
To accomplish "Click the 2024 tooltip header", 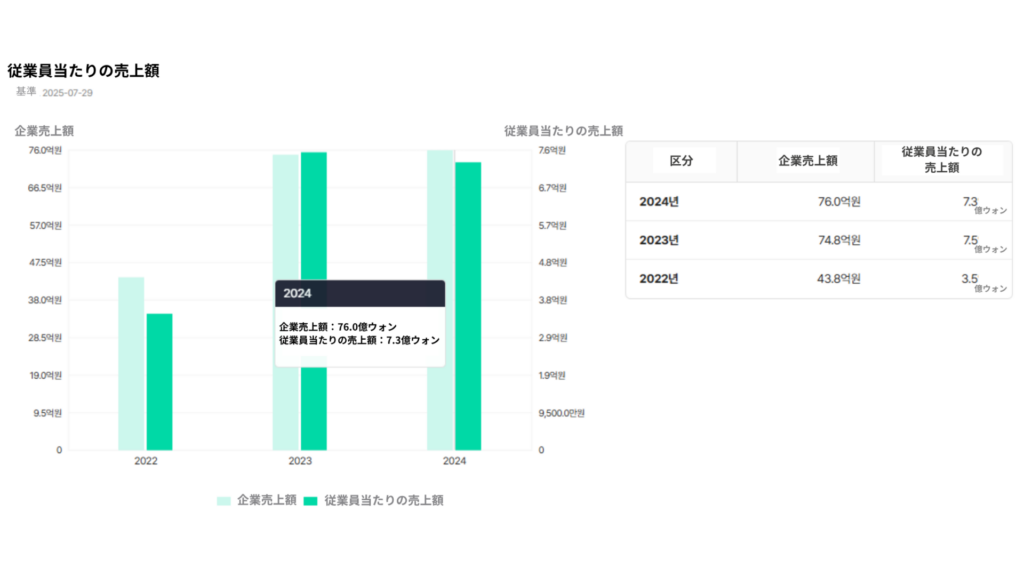I will coord(360,294).
